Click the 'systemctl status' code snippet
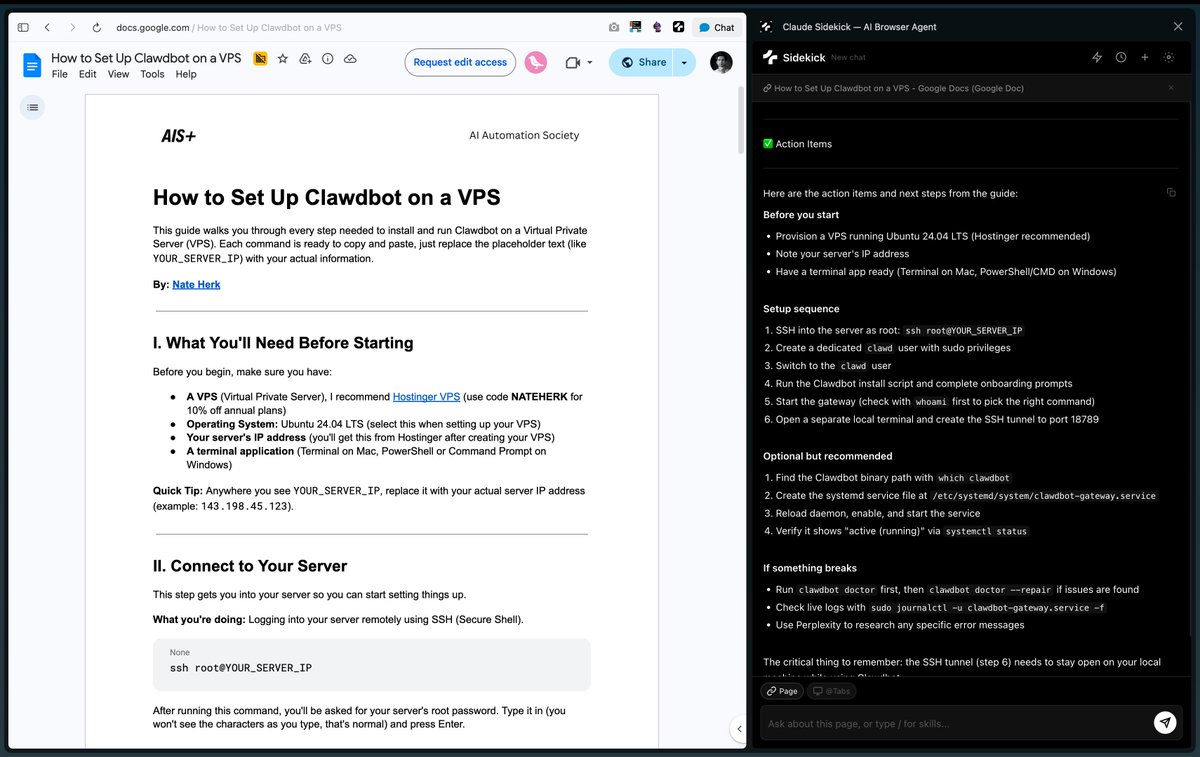Viewport: 1200px width, 757px height. tap(986, 531)
